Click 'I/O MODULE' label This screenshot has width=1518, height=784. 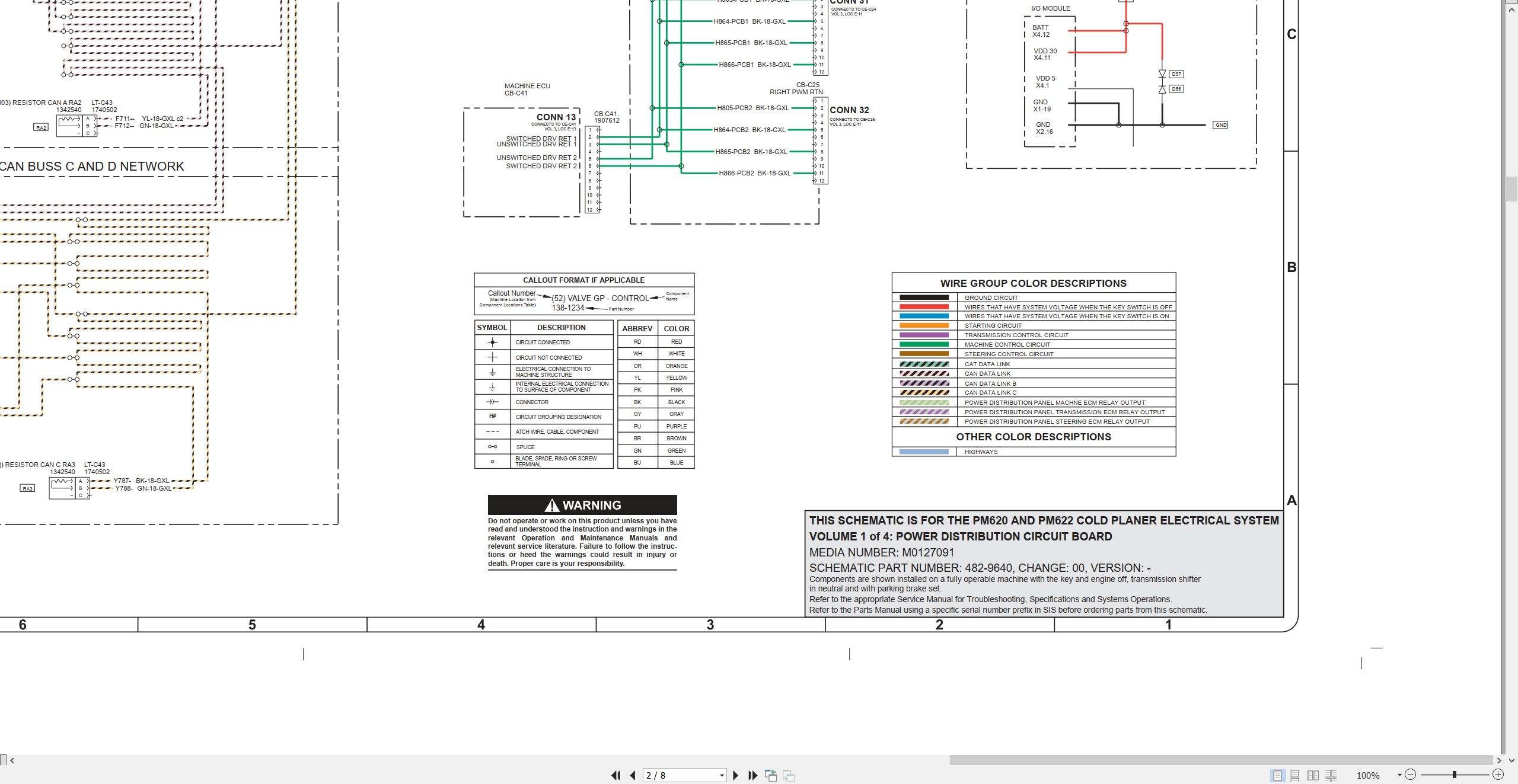coord(1051,8)
